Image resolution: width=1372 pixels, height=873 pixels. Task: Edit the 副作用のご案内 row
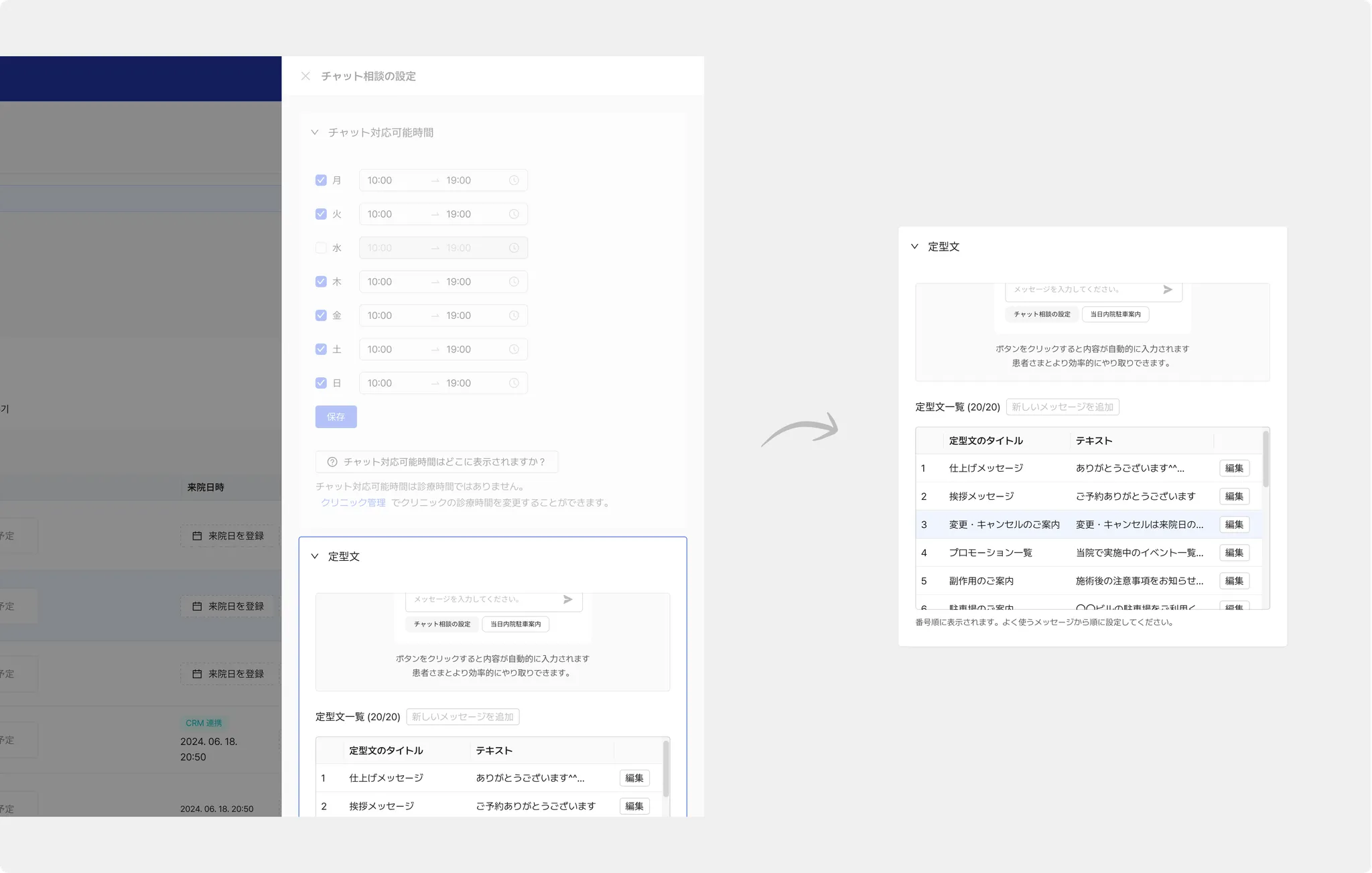click(1234, 581)
